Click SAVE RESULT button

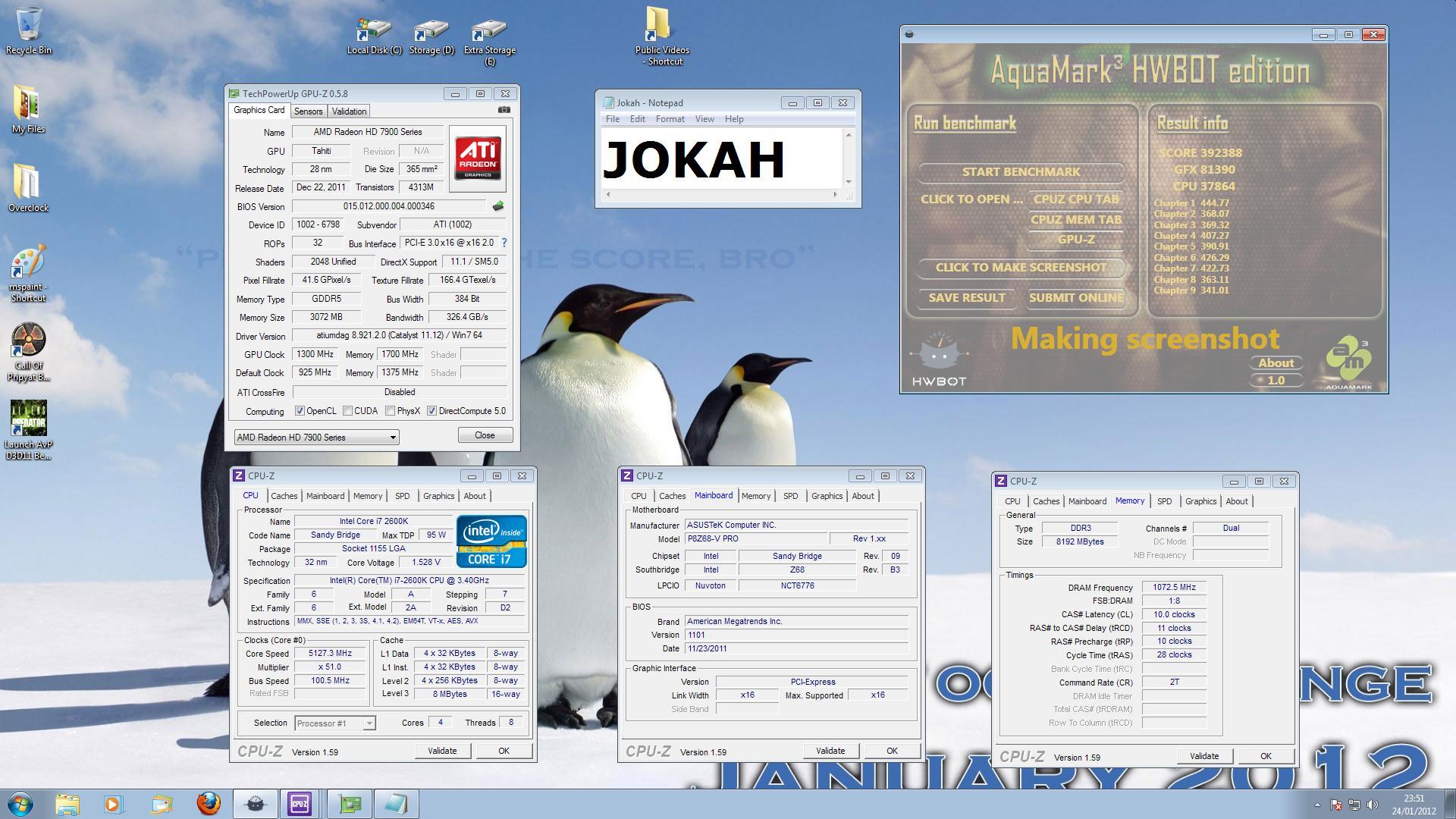pos(967,298)
